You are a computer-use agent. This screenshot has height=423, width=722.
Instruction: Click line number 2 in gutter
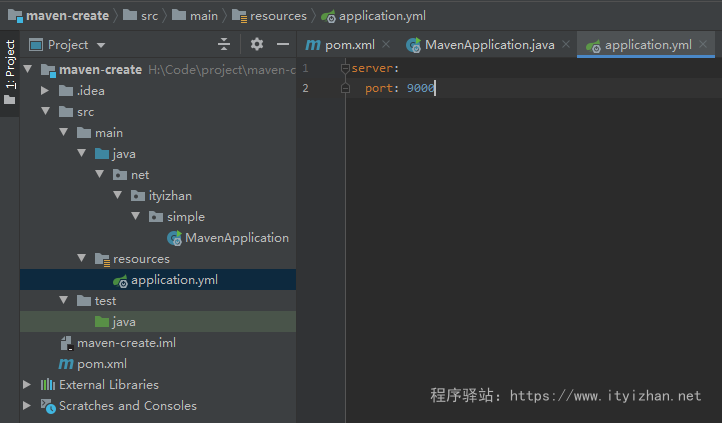tap(305, 88)
